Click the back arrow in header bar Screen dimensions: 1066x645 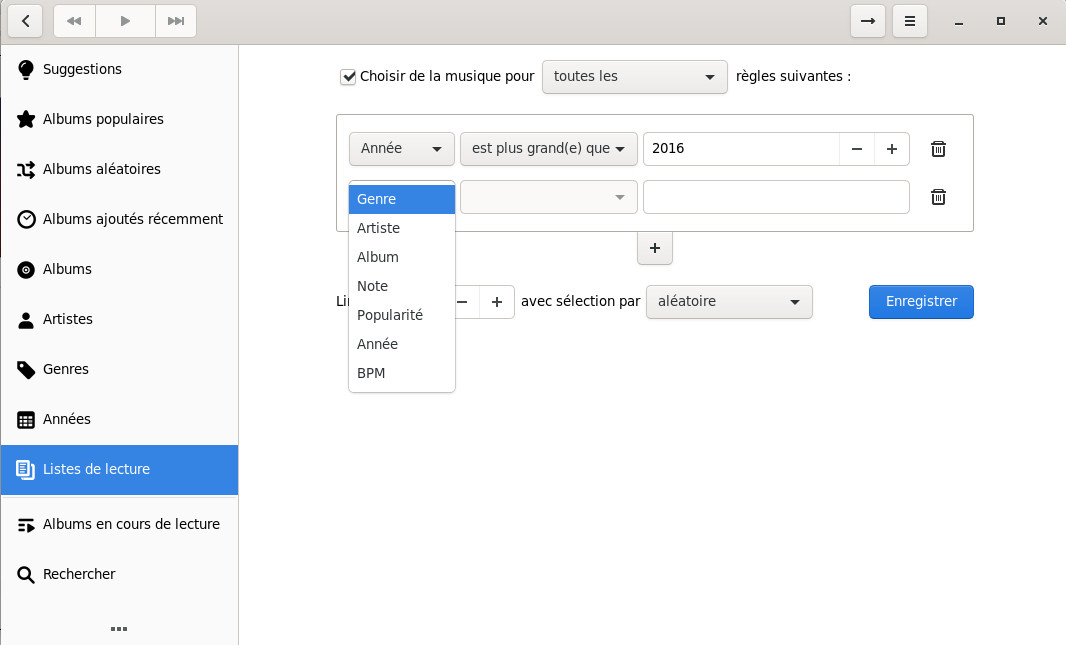point(25,21)
